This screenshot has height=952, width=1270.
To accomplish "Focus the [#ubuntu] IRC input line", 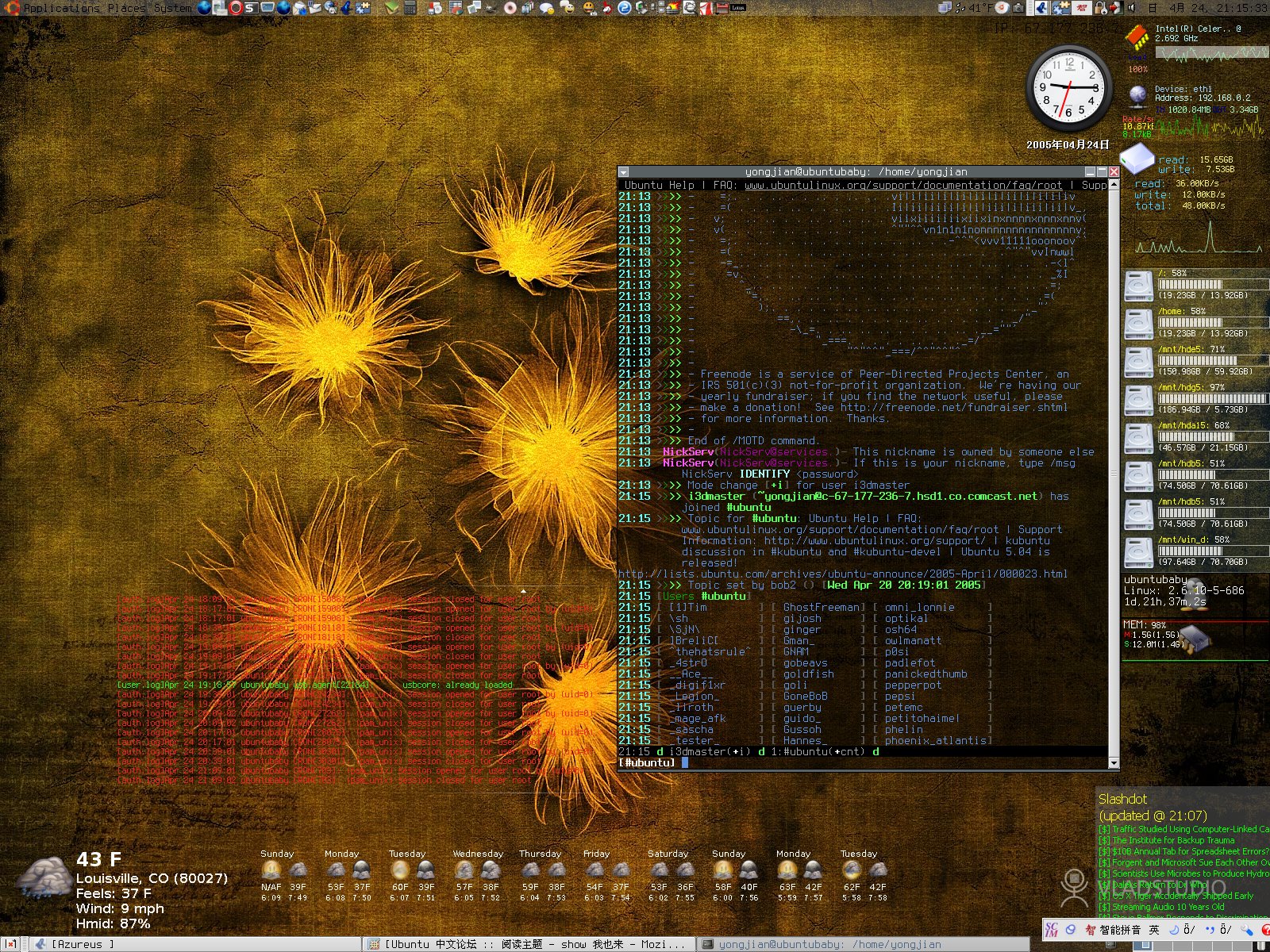I will 863,762.
